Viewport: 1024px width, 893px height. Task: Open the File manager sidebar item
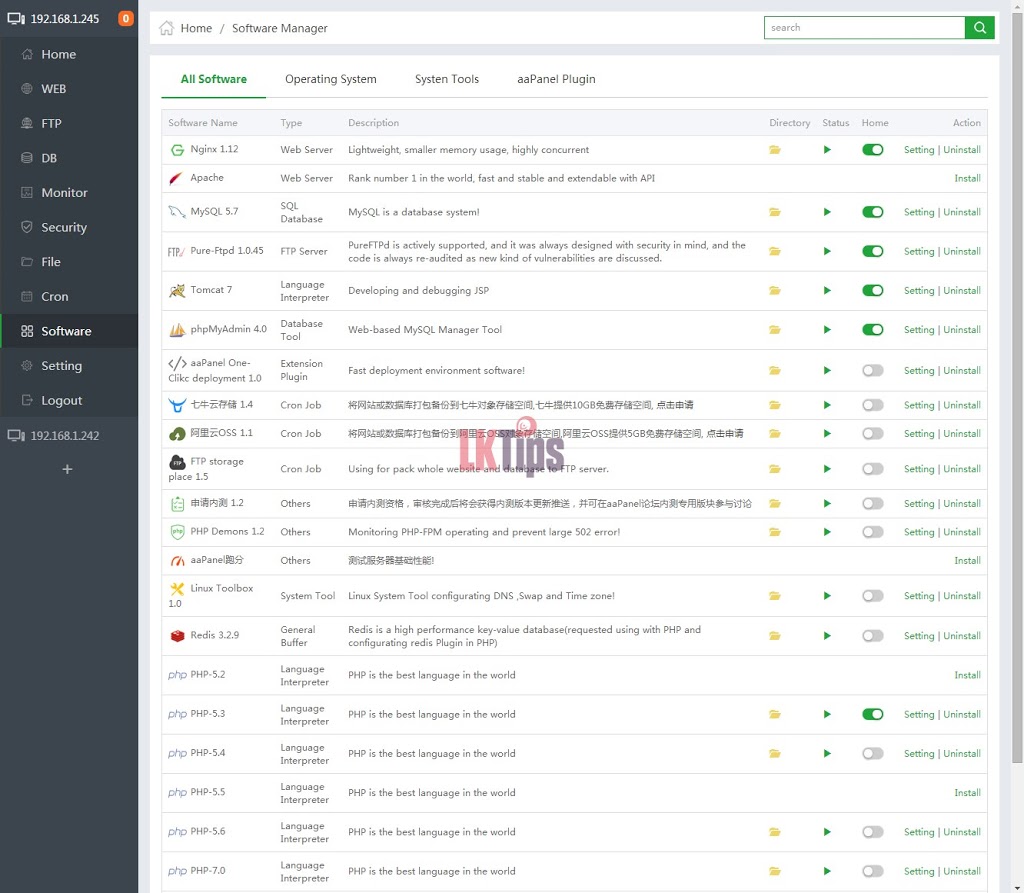pos(69,262)
